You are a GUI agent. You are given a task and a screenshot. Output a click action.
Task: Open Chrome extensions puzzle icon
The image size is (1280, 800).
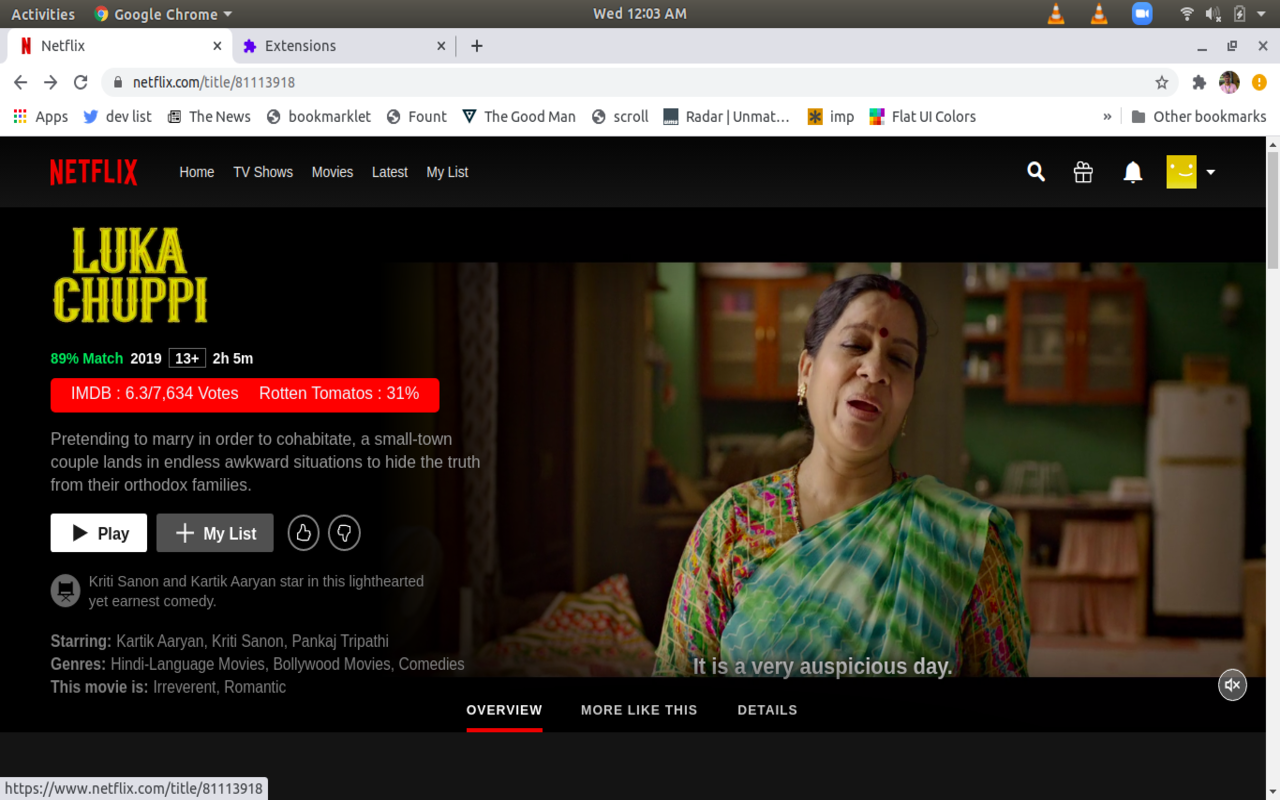(1199, 82)
